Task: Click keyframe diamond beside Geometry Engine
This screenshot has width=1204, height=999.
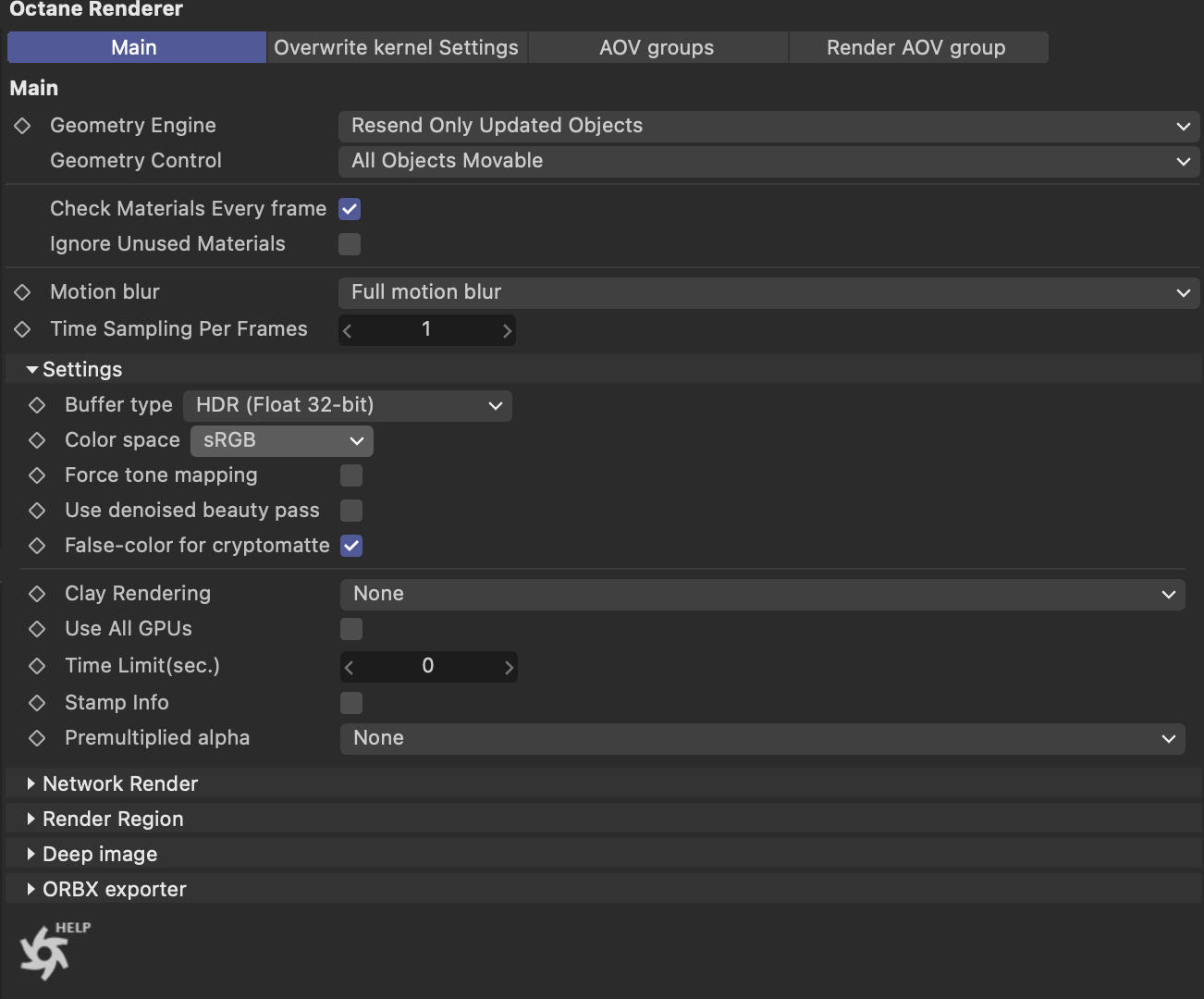Action: tap(23, 126)
